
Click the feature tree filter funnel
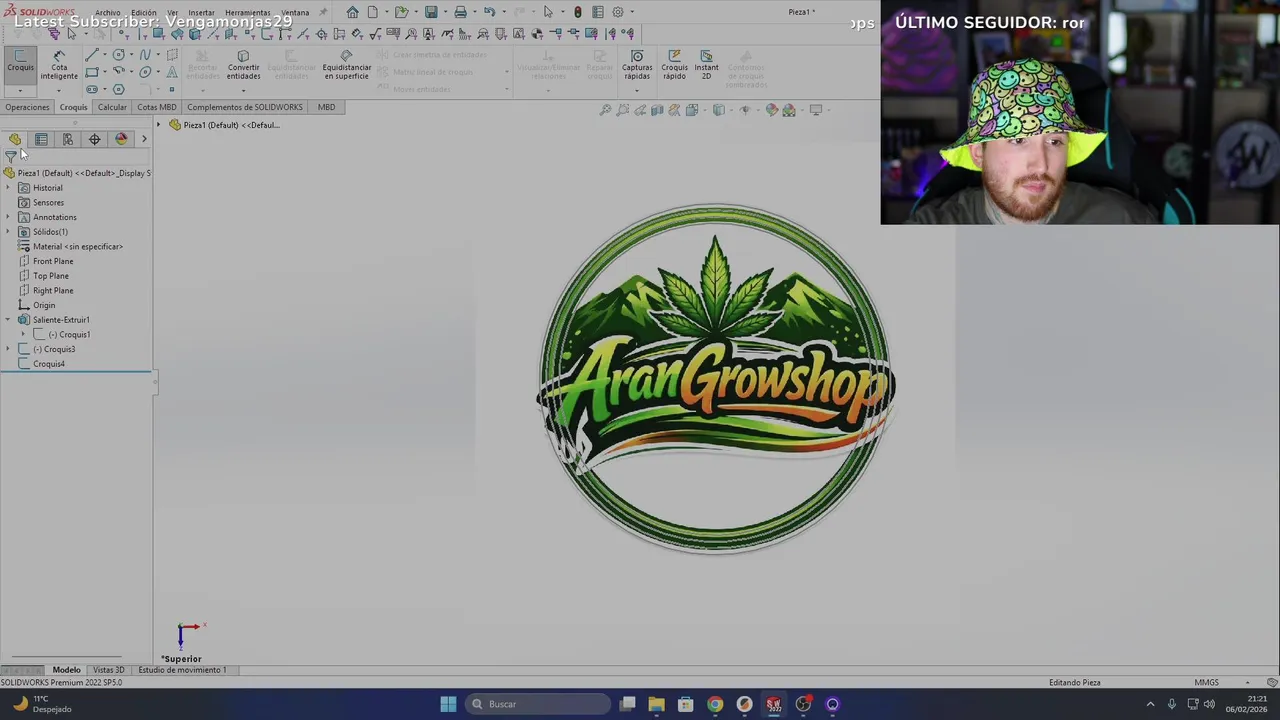click(x=10, y=157)
